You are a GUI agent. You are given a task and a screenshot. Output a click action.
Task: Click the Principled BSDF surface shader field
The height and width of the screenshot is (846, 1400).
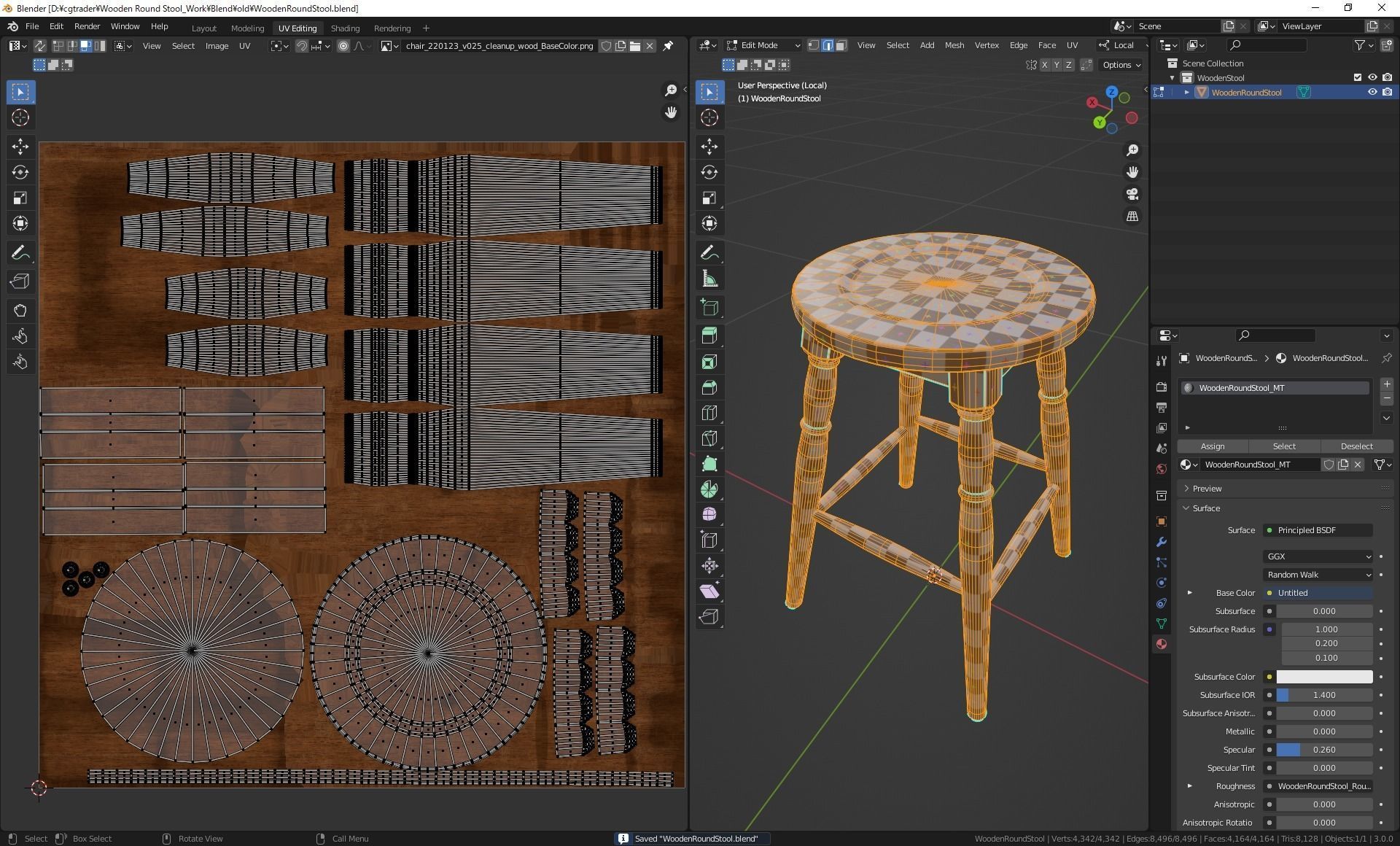click(x=1318, y=530)
